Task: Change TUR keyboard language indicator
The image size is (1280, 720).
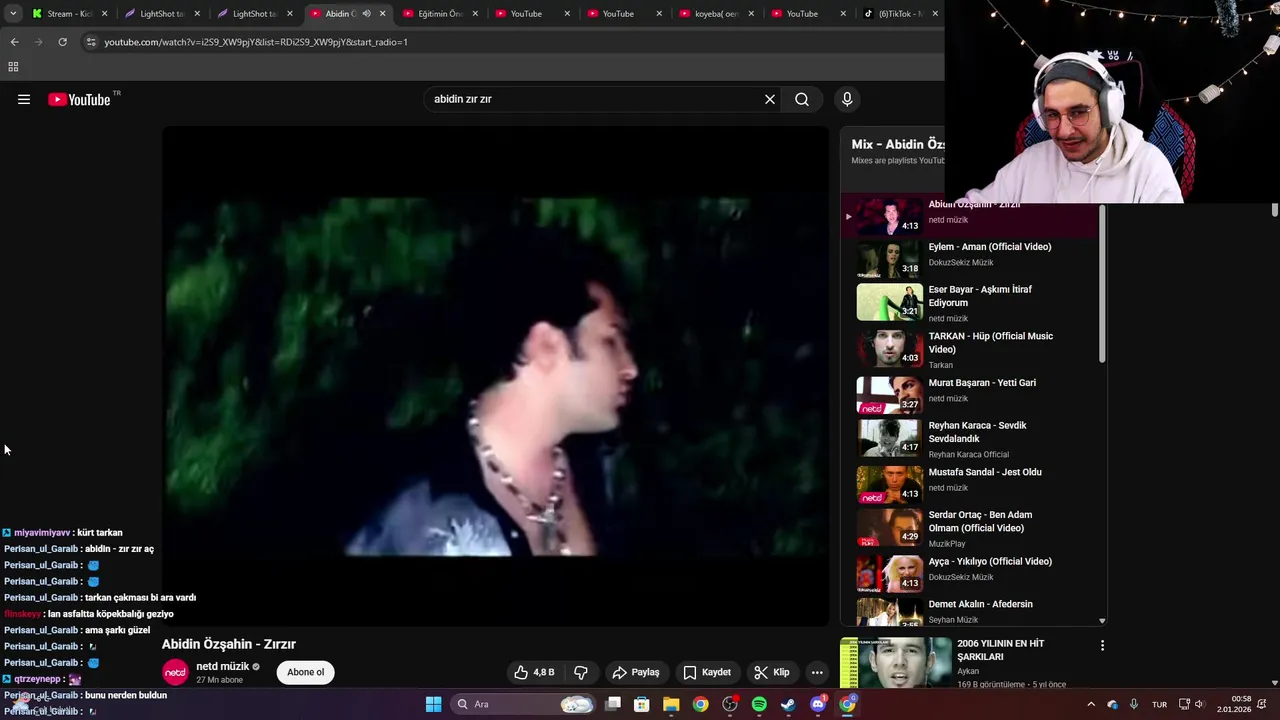Action: pos(1159,704)
